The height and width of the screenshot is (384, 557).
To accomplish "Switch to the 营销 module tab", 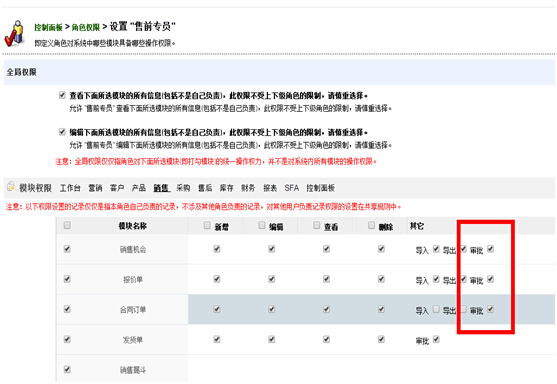I will (x=95, y=188).
